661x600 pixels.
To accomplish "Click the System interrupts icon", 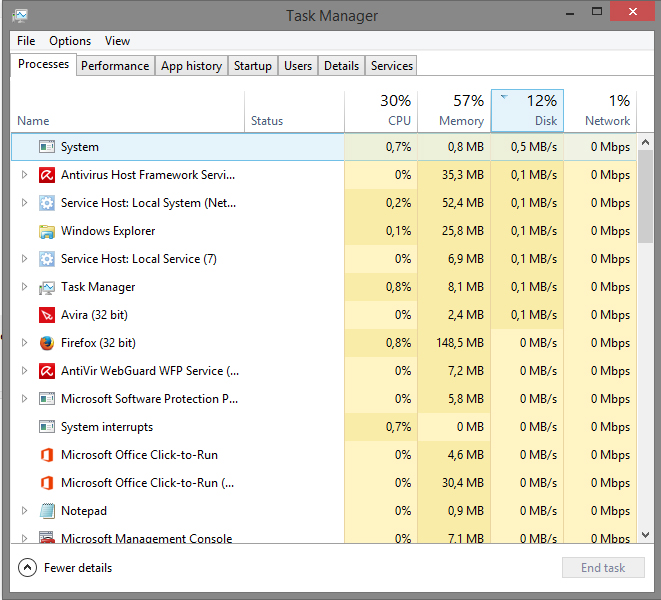I will pyautogui.click(x=47, y=427).
